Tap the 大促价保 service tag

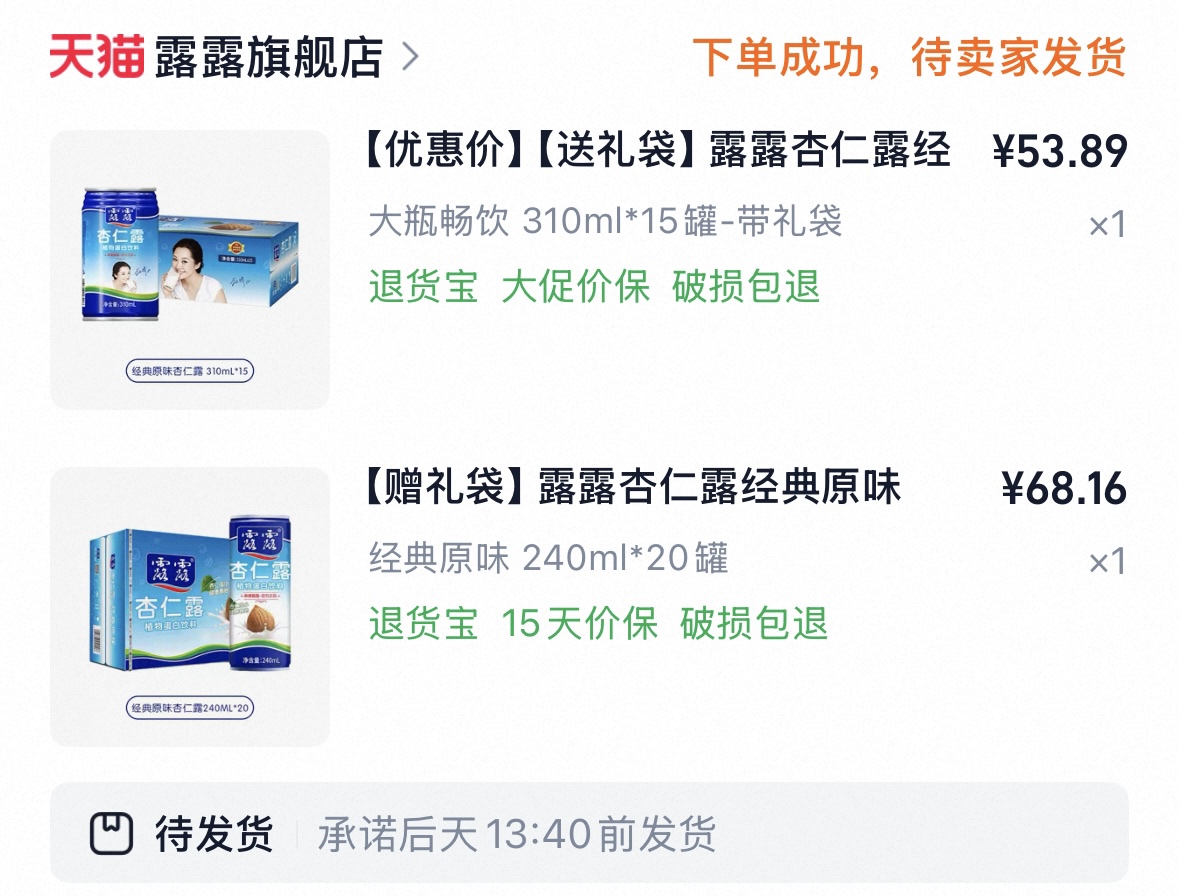(x=575, y=286)
